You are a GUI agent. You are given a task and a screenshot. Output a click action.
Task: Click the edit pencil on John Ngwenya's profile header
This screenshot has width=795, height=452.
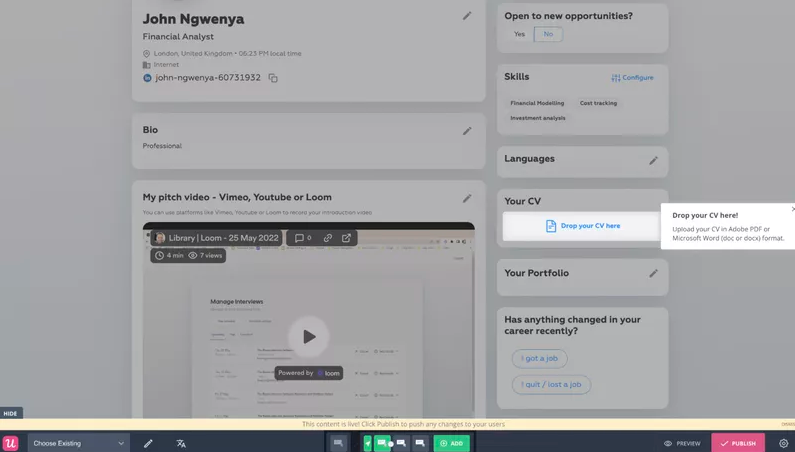[467, 16]
